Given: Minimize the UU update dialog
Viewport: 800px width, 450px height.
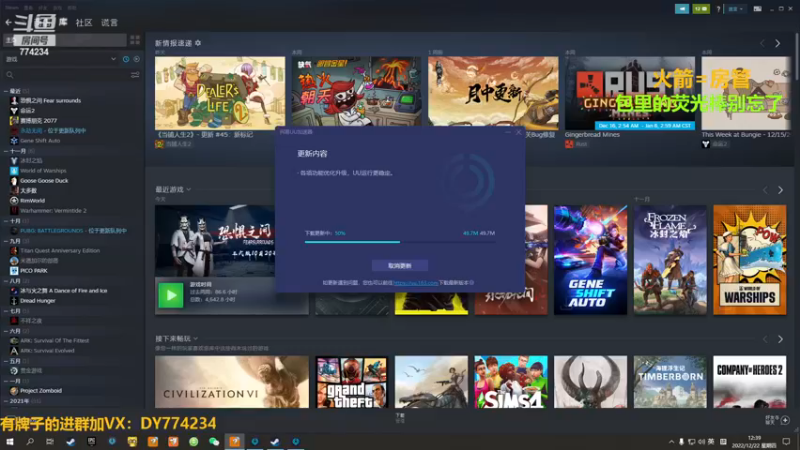Looking at the screenshot, I should point(508,132).
